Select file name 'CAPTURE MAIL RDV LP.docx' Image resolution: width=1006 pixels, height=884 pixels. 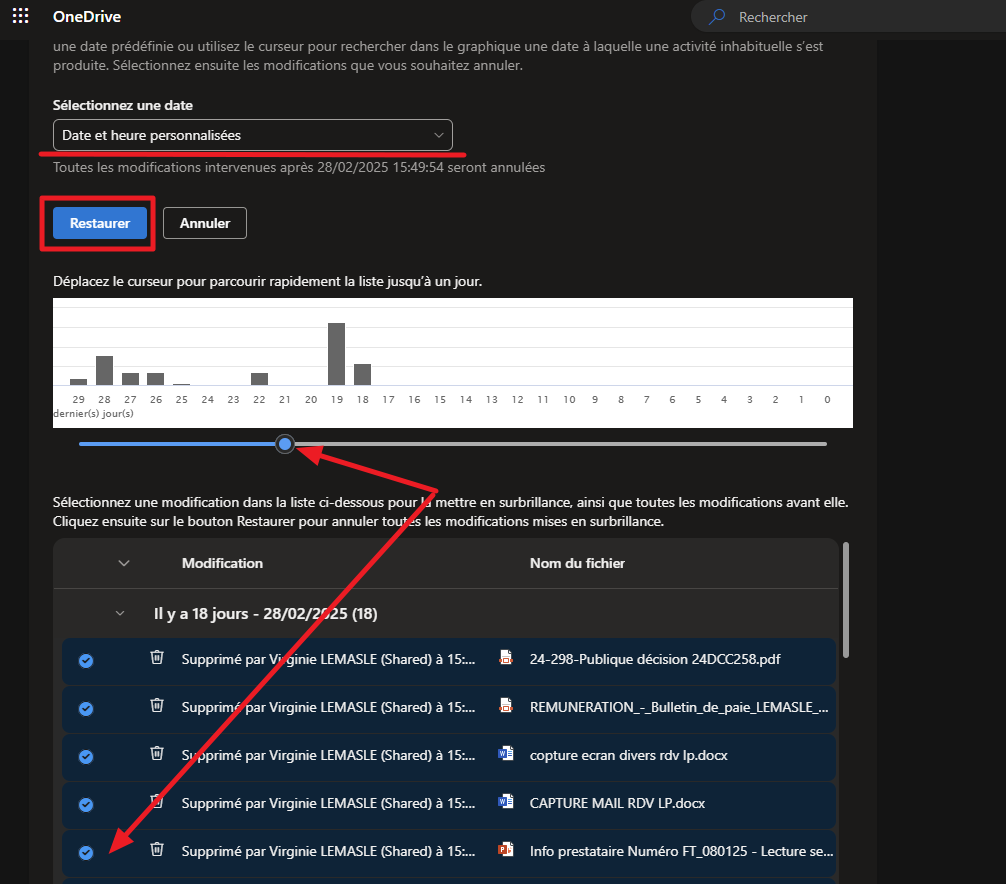617,803
